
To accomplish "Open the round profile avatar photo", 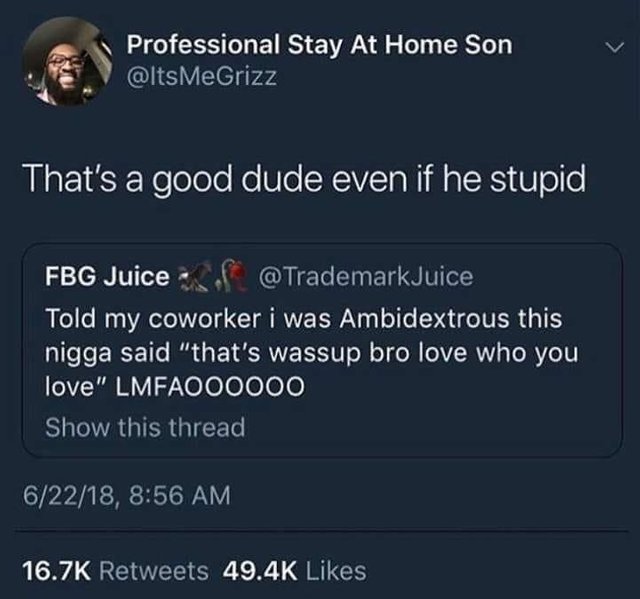I will click(x=67, y=61).
